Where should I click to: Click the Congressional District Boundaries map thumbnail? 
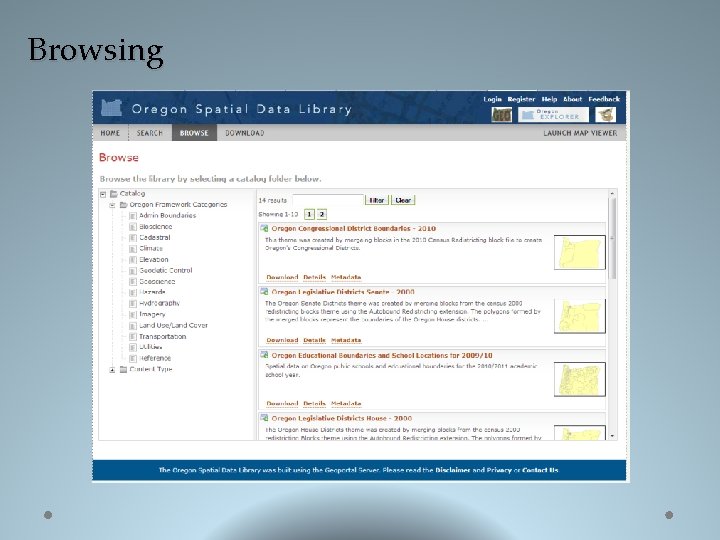(579, 252)
